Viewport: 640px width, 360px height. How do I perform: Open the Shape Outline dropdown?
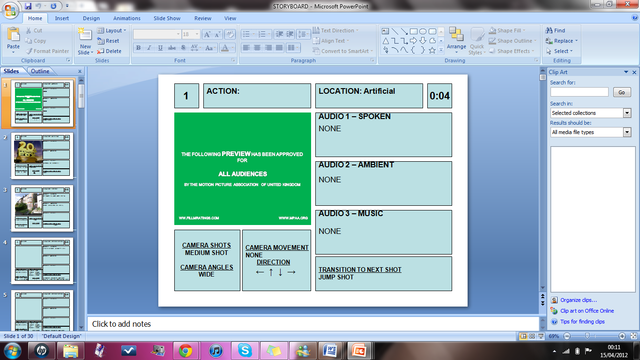pyautogui.click(x=513, y=41)
